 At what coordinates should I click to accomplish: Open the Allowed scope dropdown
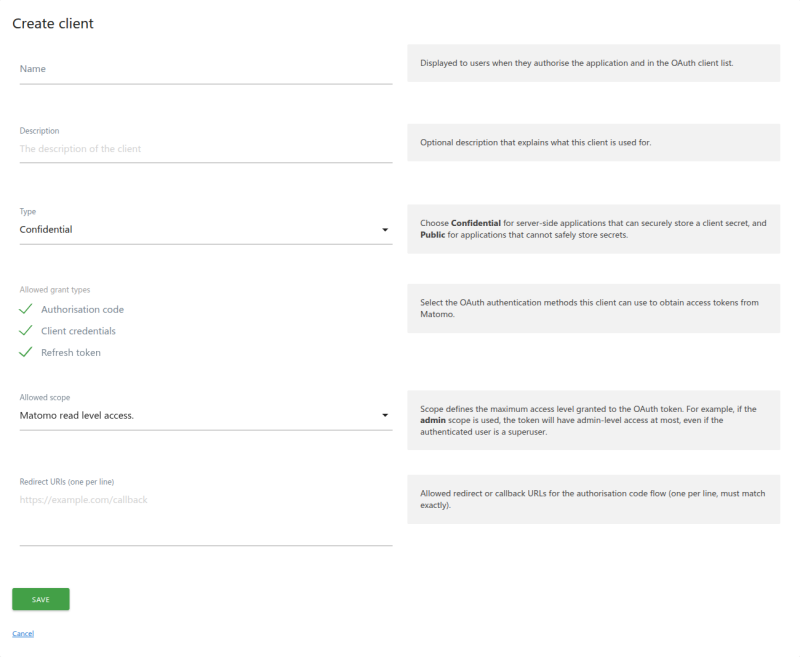(200, 413)
